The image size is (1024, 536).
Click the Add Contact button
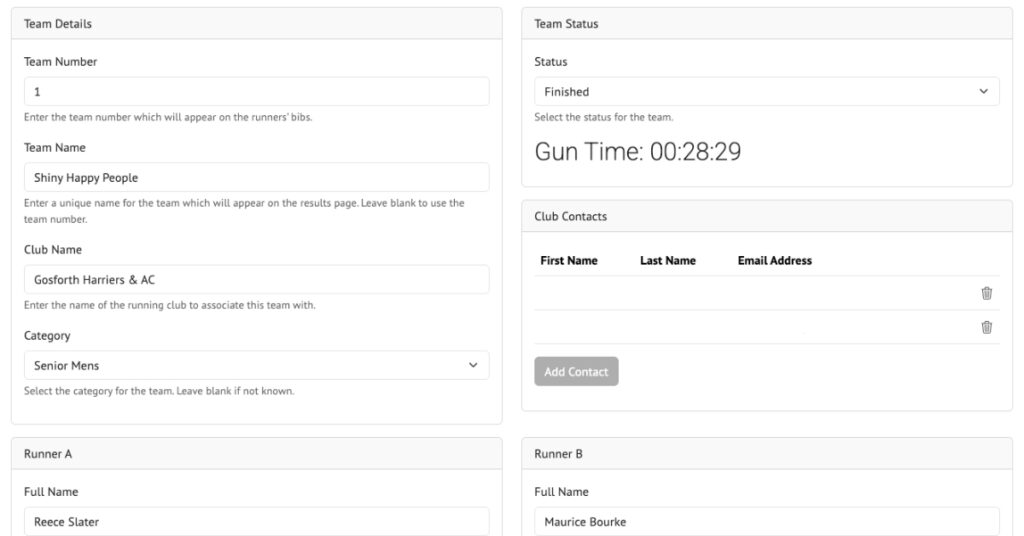576,371
